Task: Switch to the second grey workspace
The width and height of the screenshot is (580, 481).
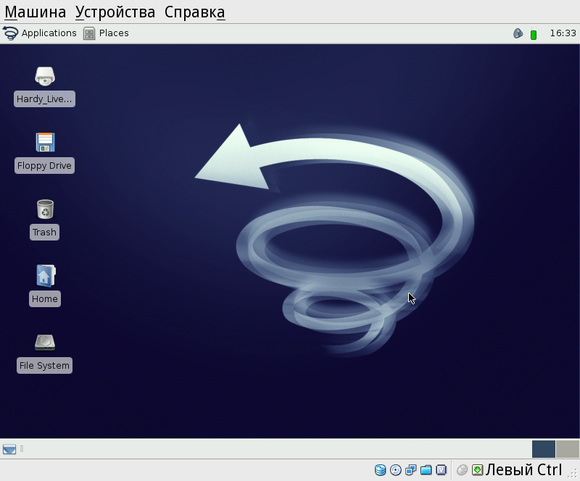Action: pos(567,449)
